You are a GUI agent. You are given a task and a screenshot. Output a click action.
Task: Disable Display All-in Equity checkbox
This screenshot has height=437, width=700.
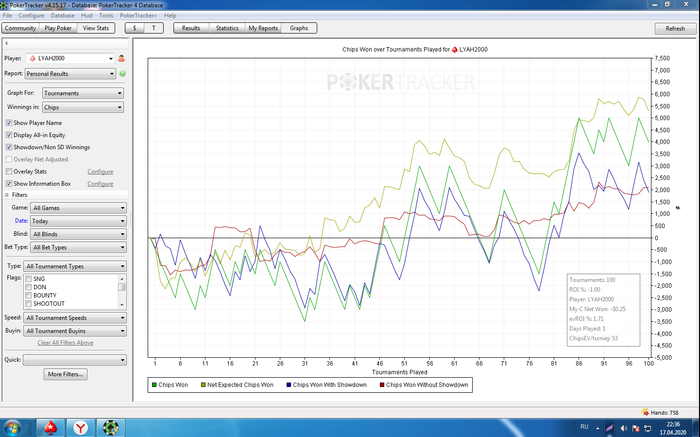pyautogui.click(x=10, y=134)
